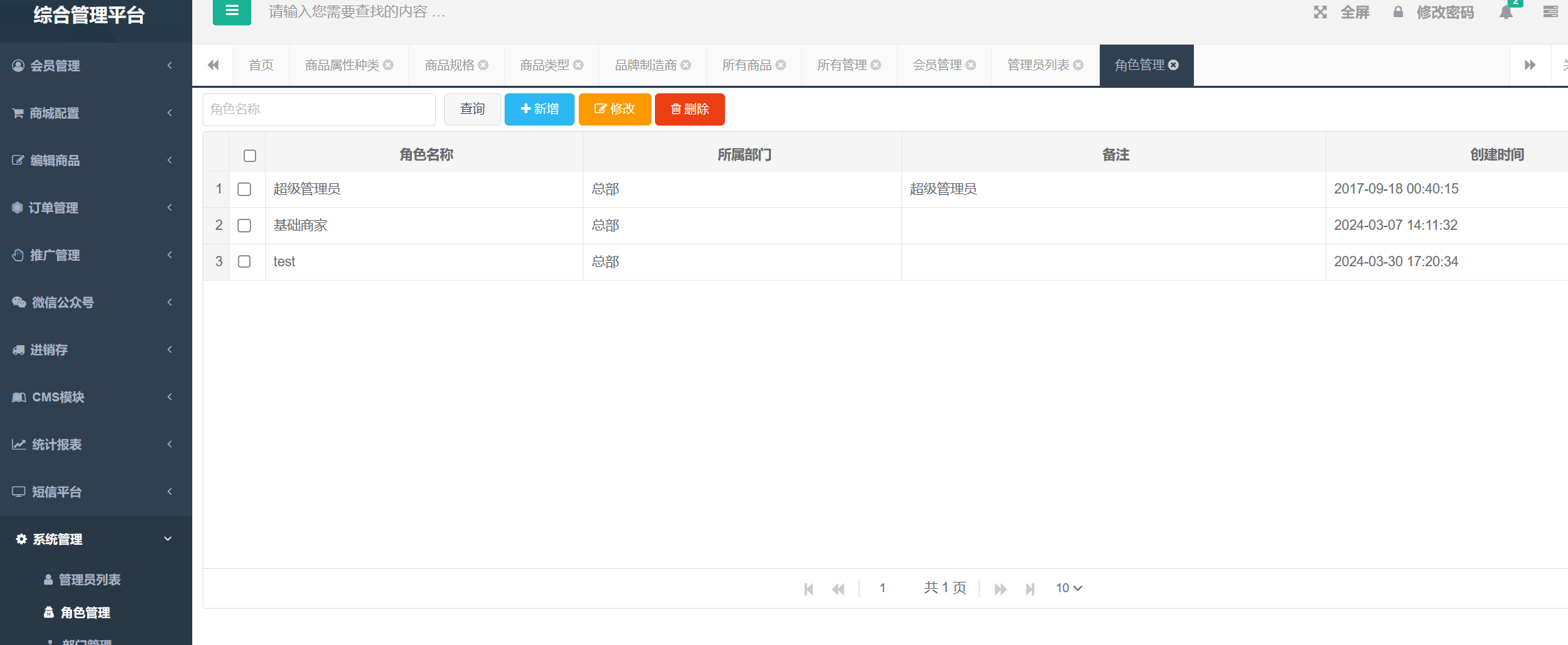
Task: Go to first page of table
Action: click(x=809, y=589)
